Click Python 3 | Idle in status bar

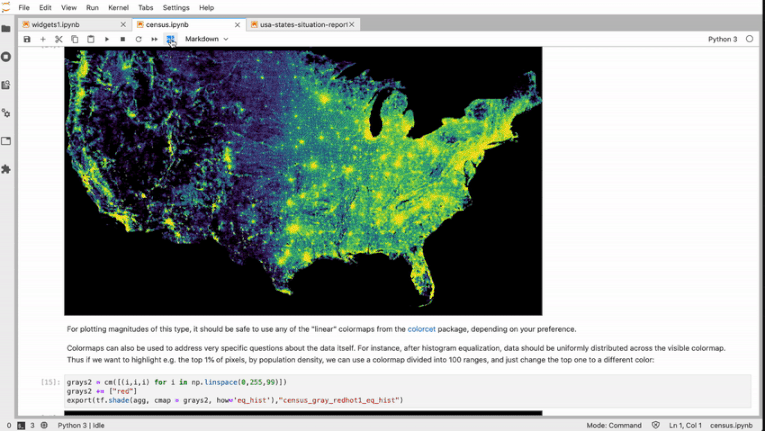click(81, 426)
